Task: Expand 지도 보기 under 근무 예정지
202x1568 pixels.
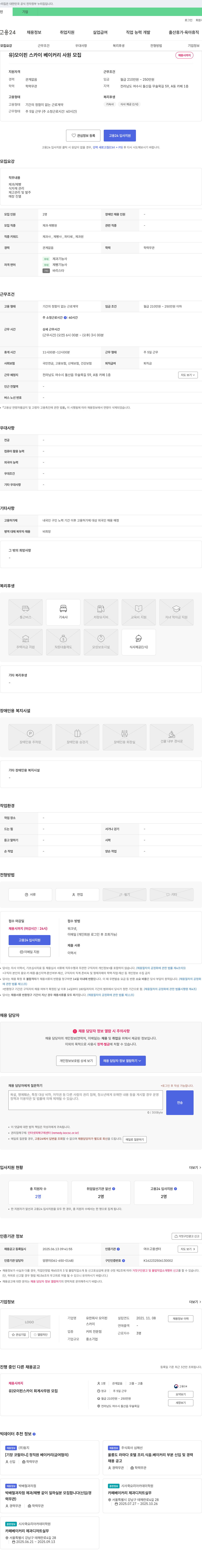Action: click(188, 375)
